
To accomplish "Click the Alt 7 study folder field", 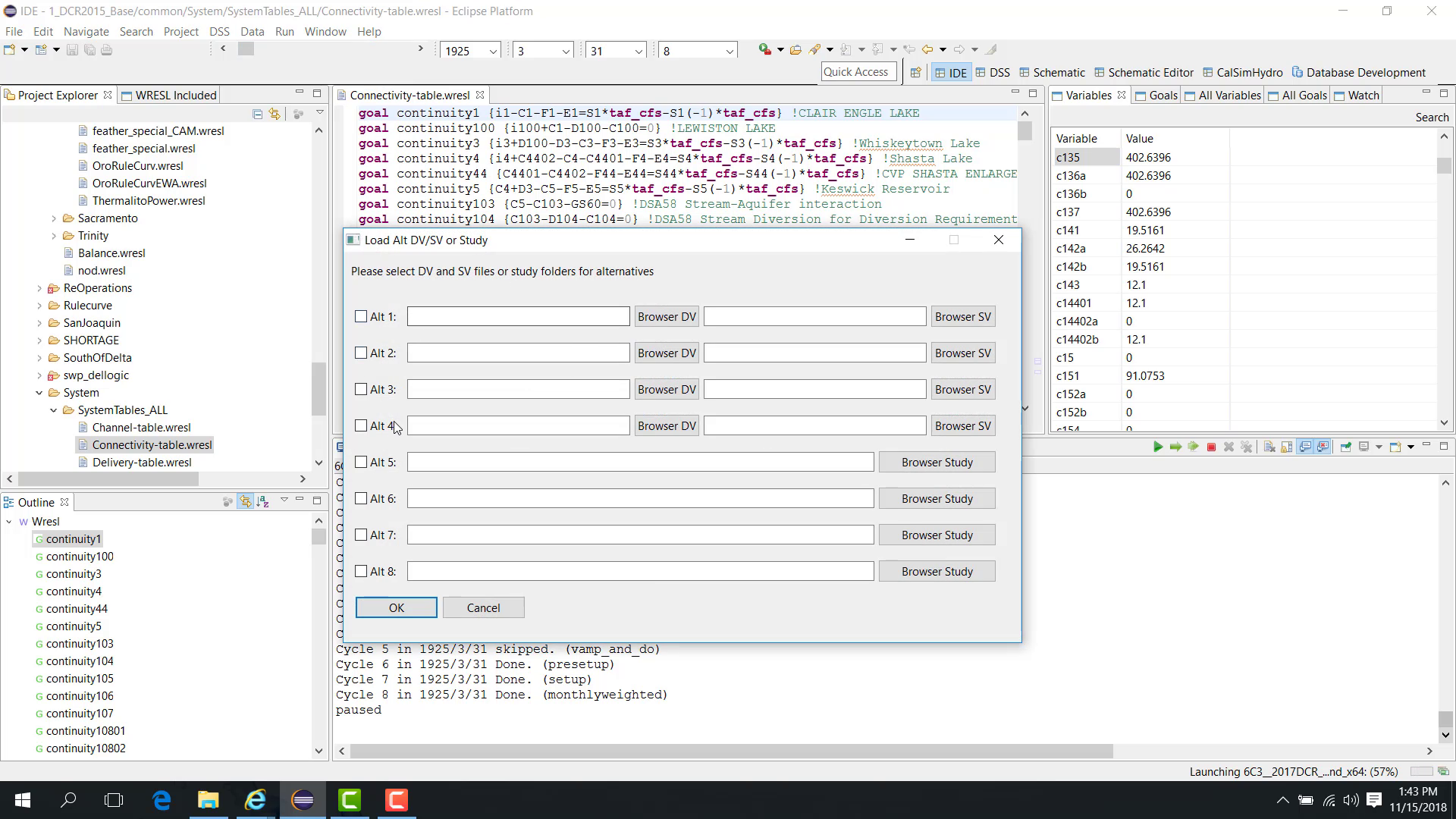I will (640, 535).
